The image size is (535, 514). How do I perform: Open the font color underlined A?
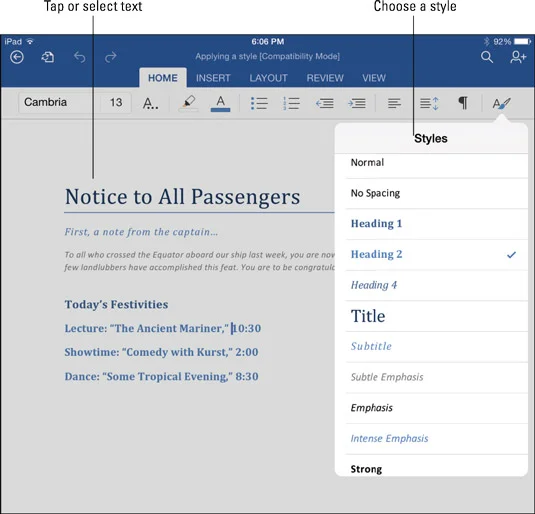tap(220, 103)
